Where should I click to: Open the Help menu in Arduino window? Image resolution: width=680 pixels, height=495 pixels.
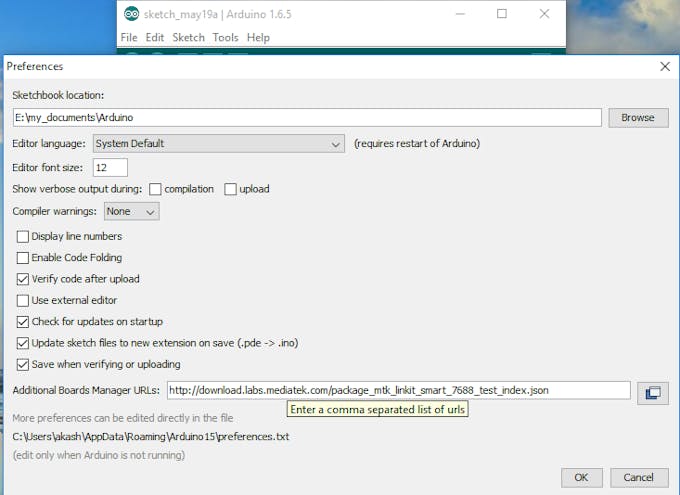pyautogui.click(x=258, y=38)
